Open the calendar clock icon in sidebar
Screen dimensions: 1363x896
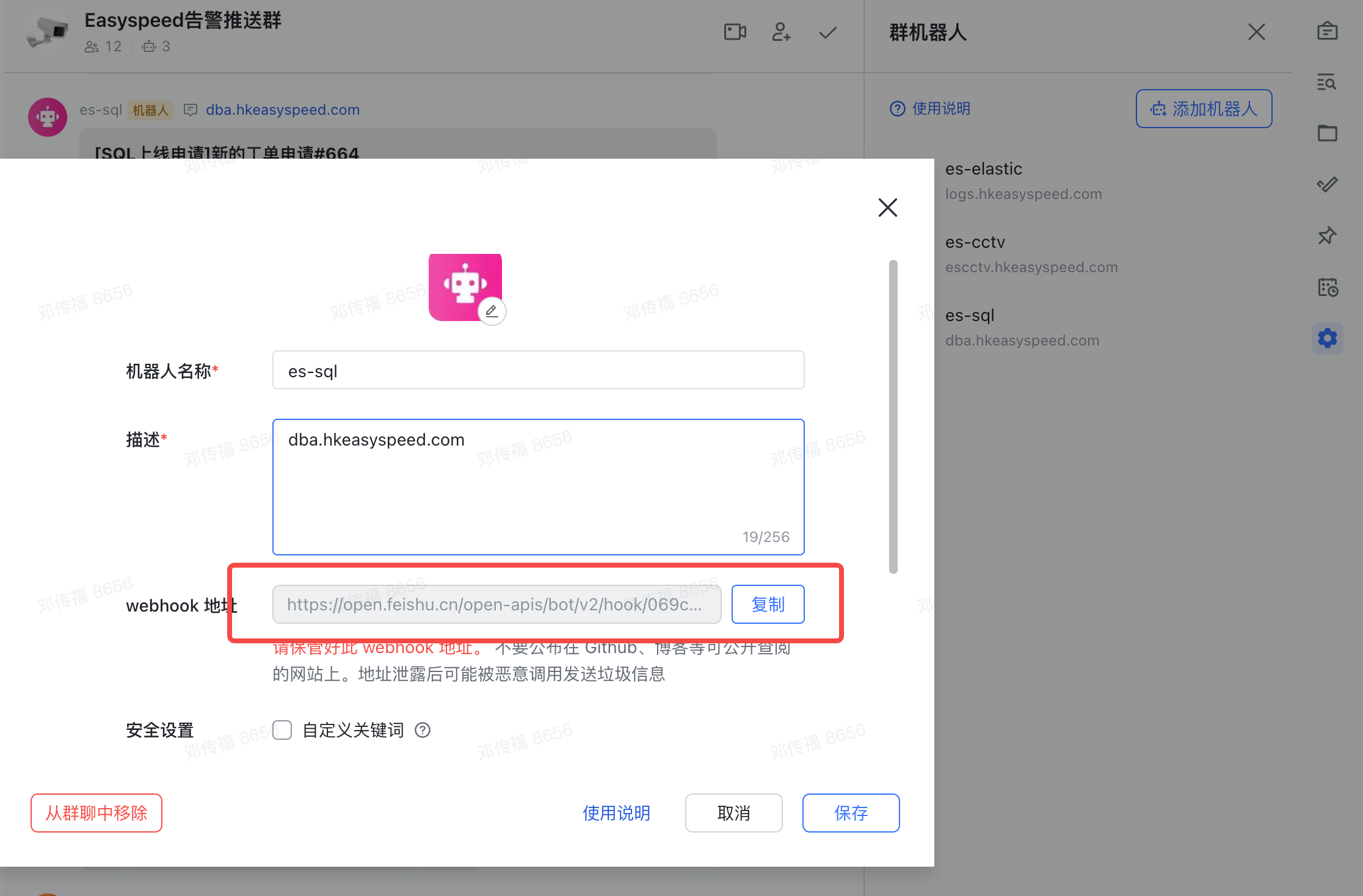click(x=1327, y=287)
